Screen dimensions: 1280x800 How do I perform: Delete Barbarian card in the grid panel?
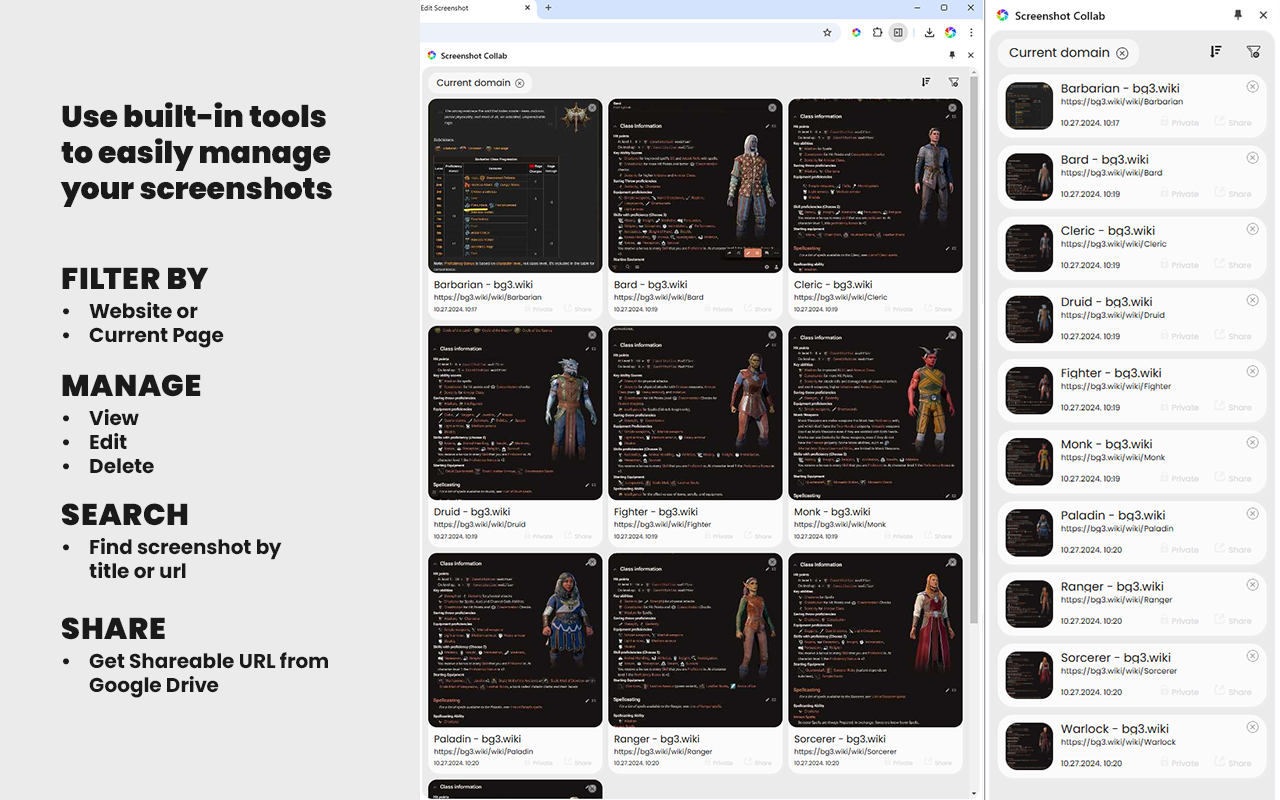(x=592, y=108)
